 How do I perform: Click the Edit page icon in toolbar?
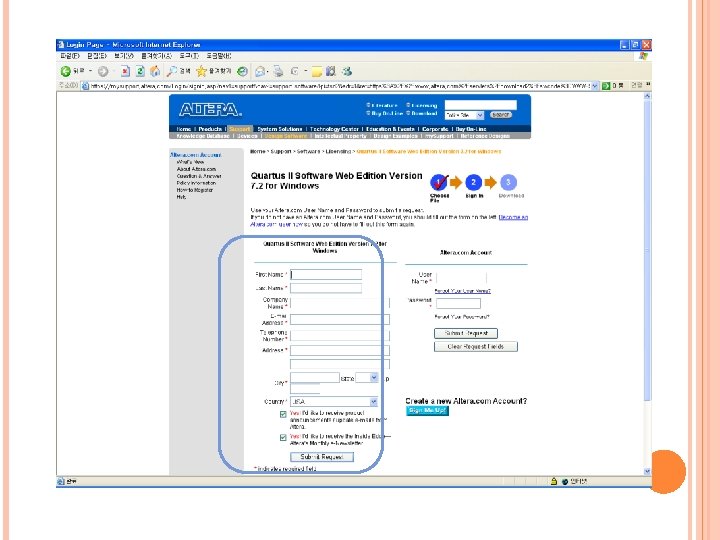click(x=294, y=71)
